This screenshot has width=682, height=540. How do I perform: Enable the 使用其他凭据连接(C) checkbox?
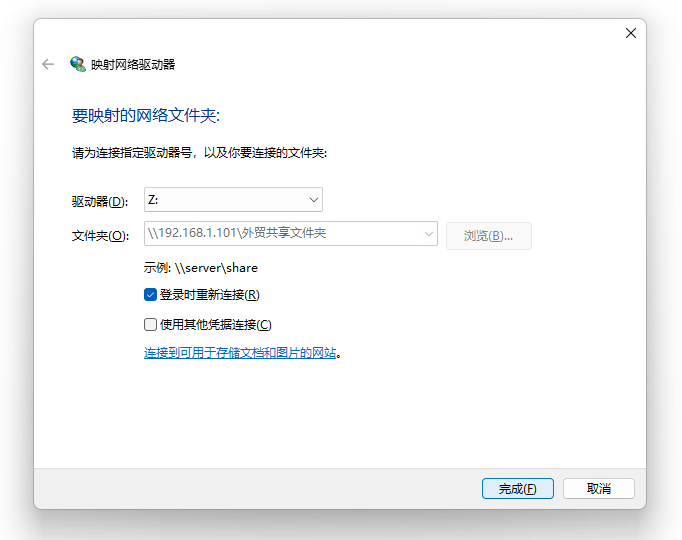[x=151, y=324]
